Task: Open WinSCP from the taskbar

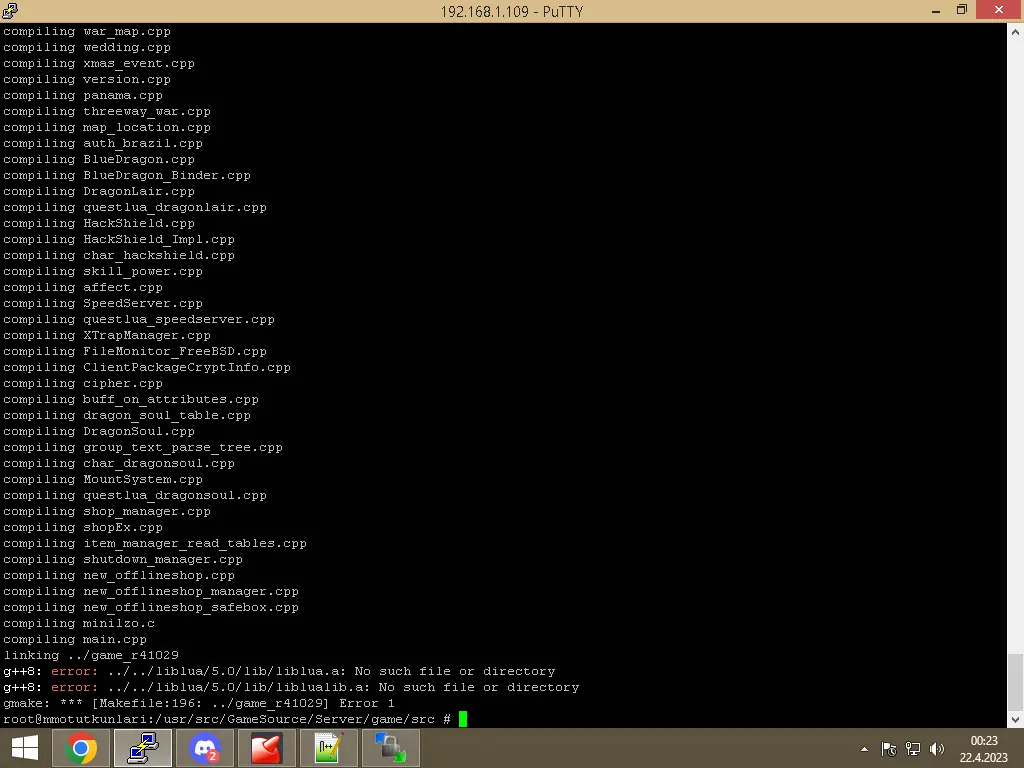Action: [390, 748]
